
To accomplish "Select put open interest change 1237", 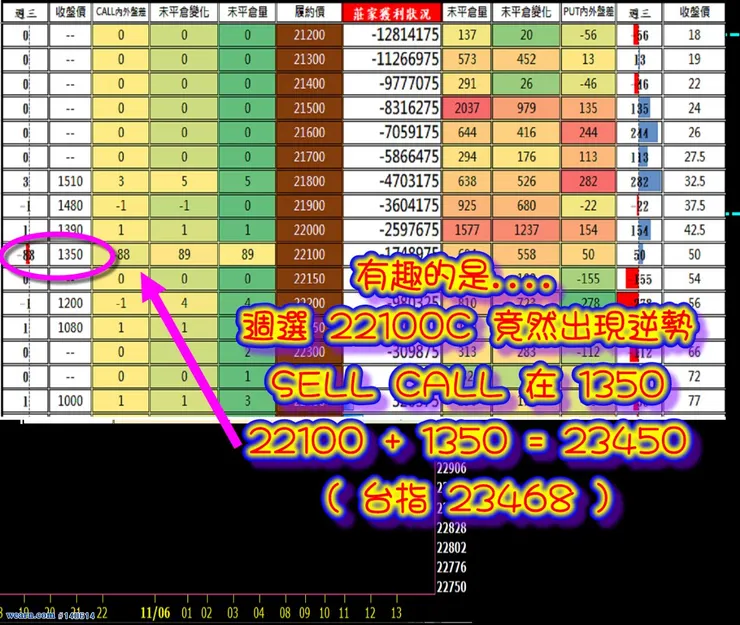I will pyautogui.click(x=526, y=230).
